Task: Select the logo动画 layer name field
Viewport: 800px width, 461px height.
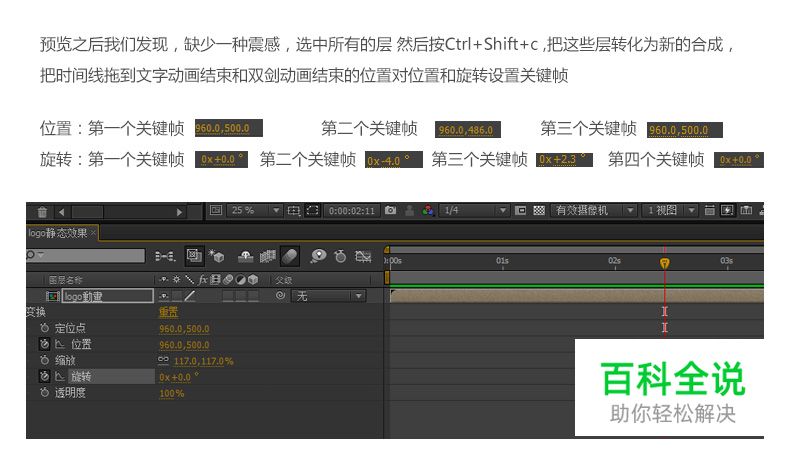Action: point(108,296)
